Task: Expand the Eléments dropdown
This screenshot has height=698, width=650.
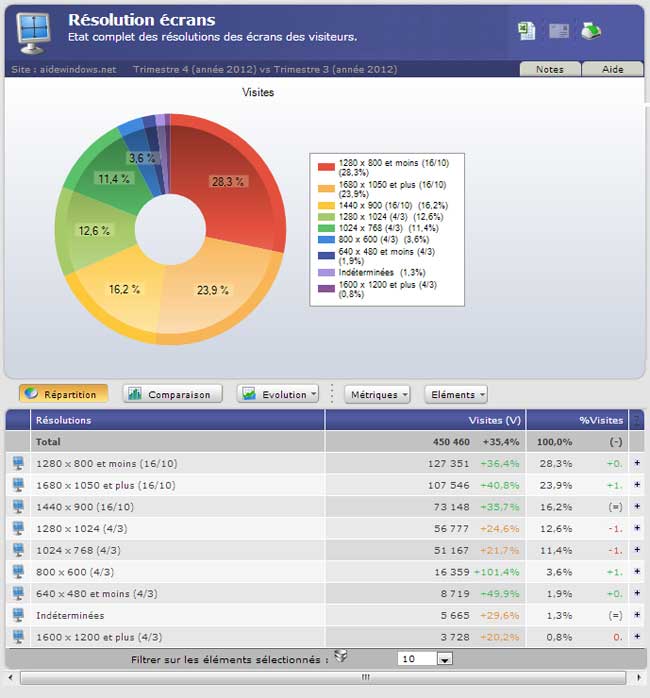Action: [x=456, y=394]
